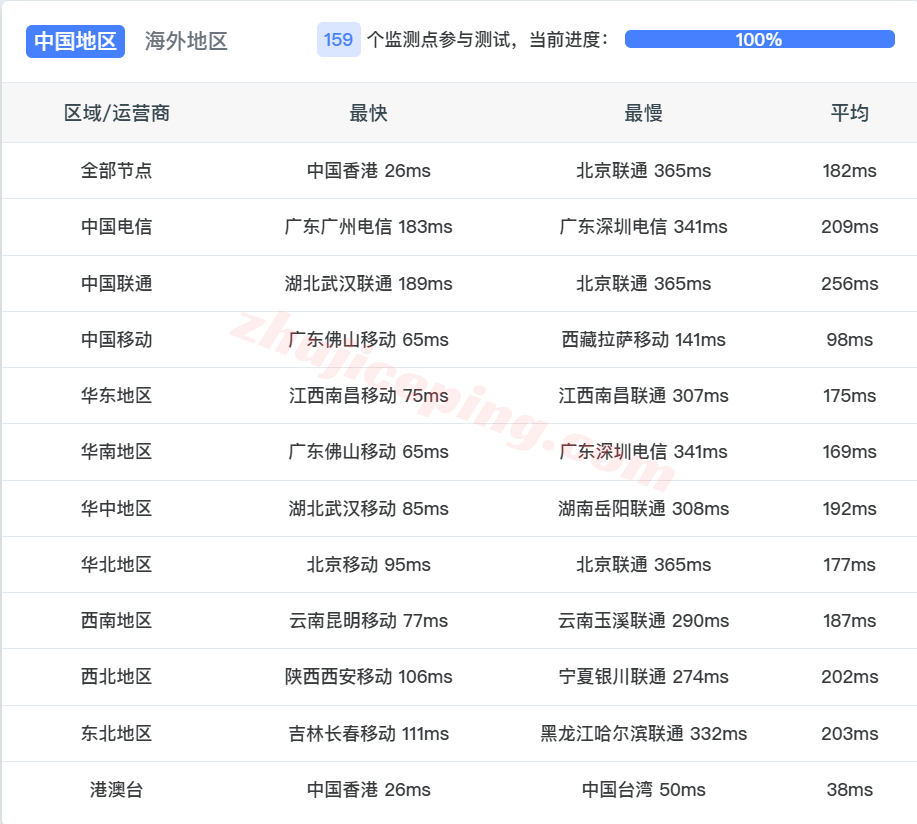The image size is (917, 824).
Task: Click 湖北武汉联通 189ms cell
Action: tap(369, 283)
